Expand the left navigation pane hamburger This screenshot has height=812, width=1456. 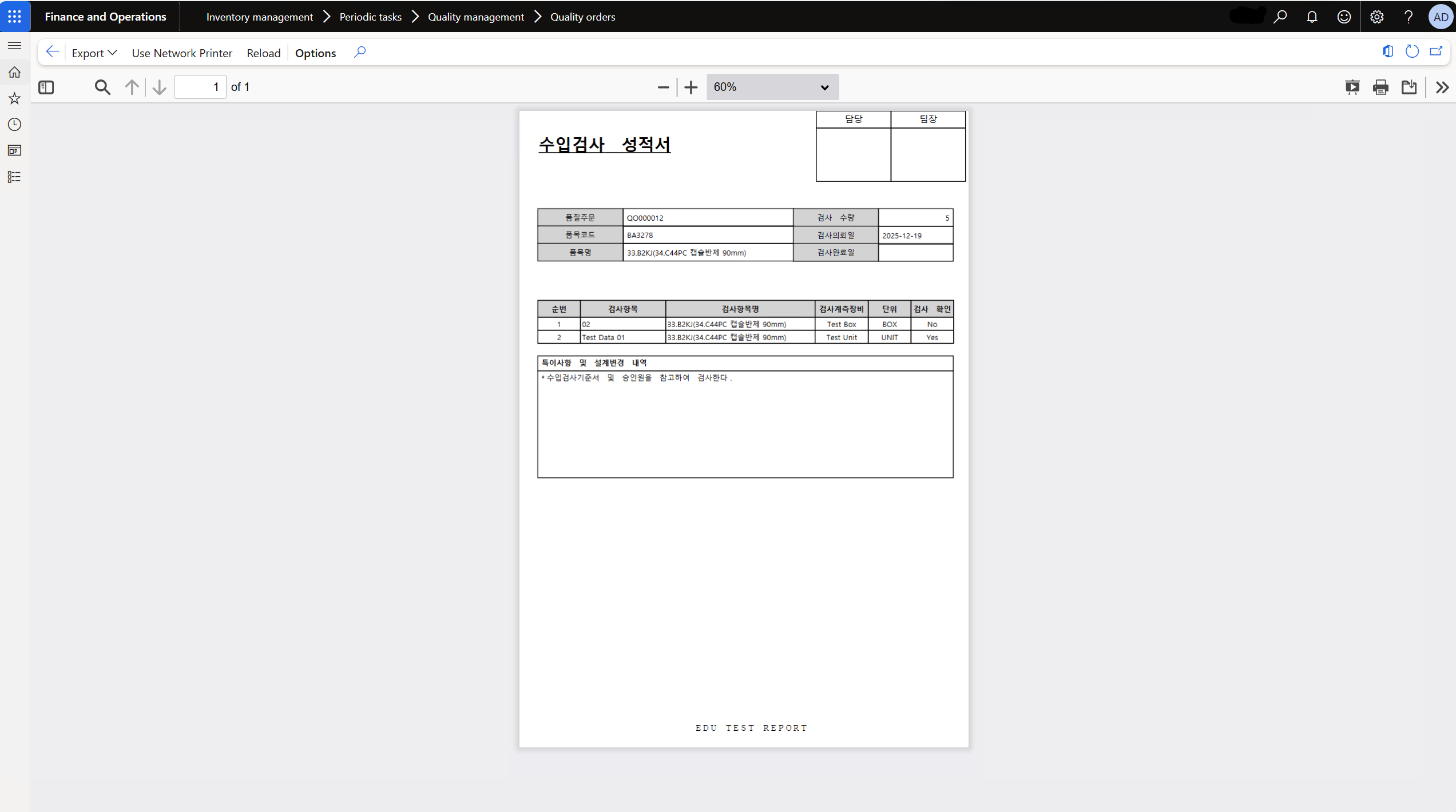pos(15,45)
